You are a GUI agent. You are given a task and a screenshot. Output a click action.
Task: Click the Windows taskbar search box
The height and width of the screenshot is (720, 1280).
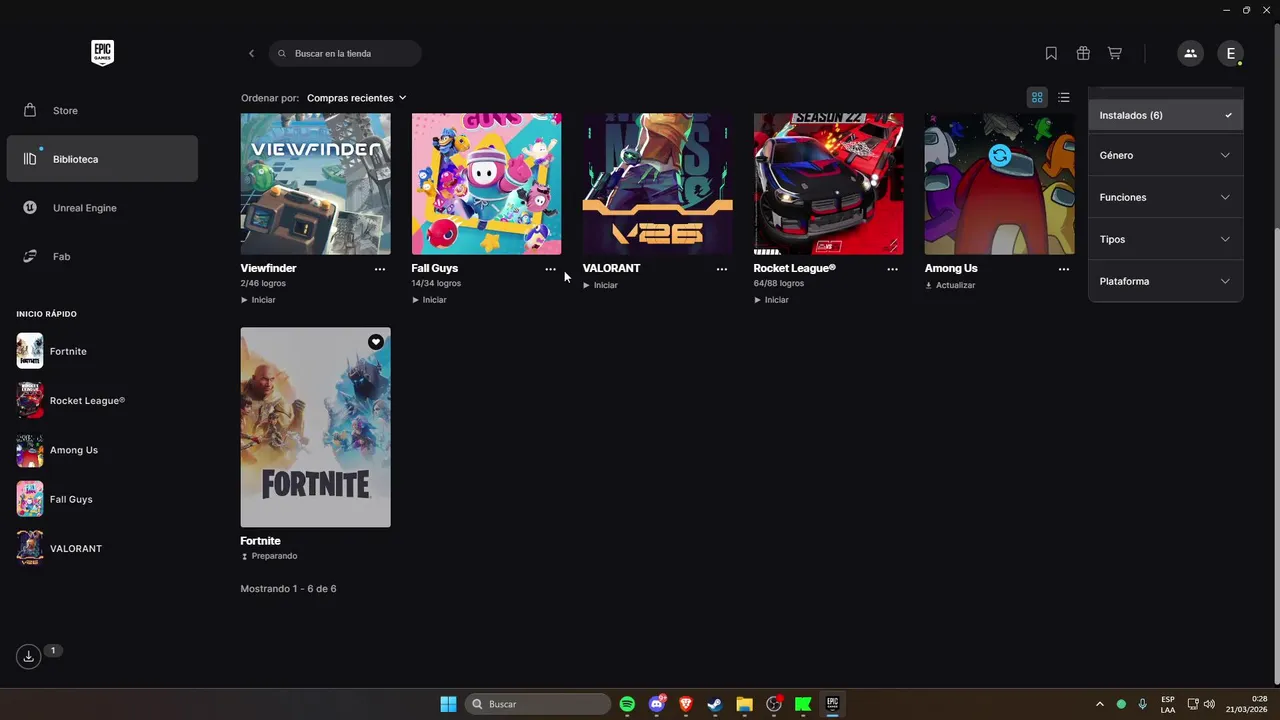point(538,704)
